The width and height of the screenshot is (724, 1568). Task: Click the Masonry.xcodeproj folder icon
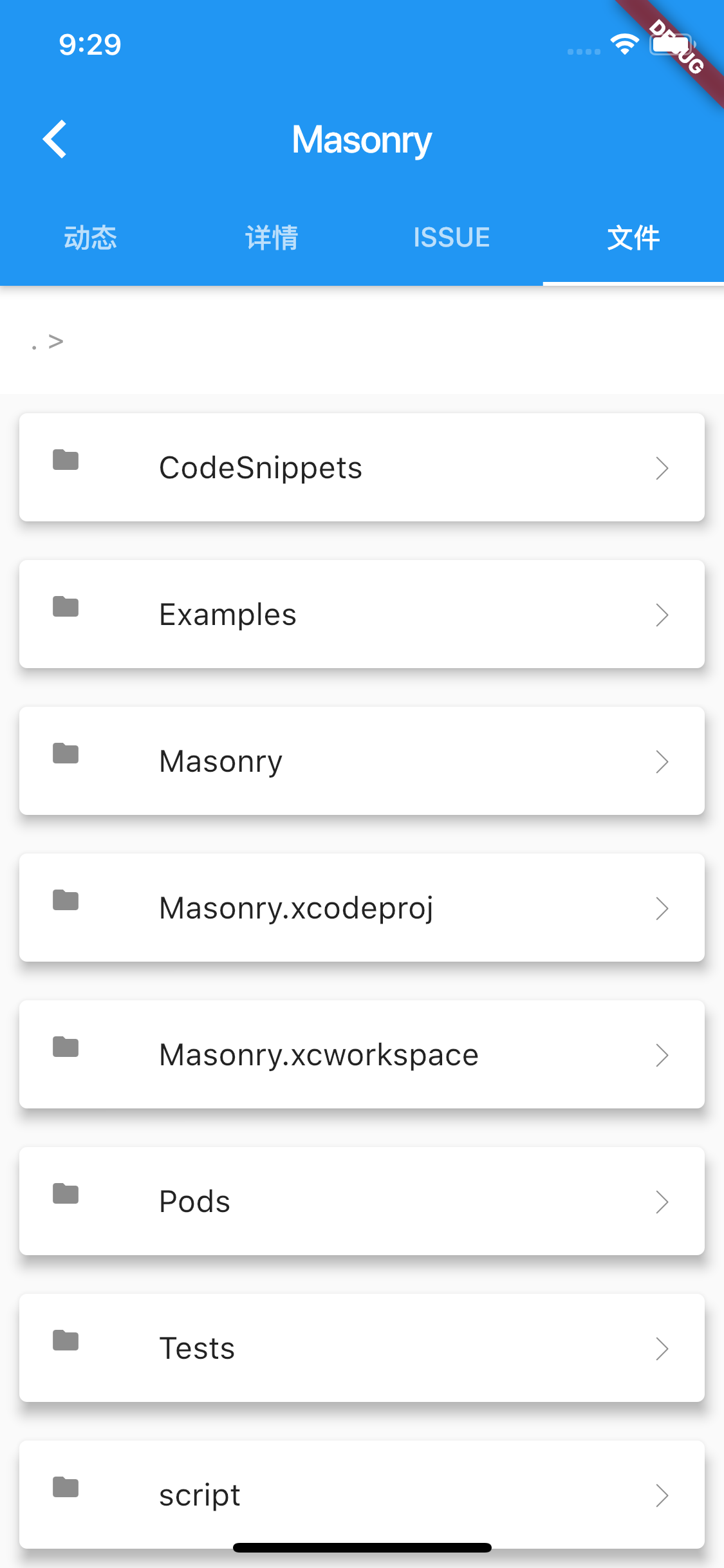click(66, 901)
